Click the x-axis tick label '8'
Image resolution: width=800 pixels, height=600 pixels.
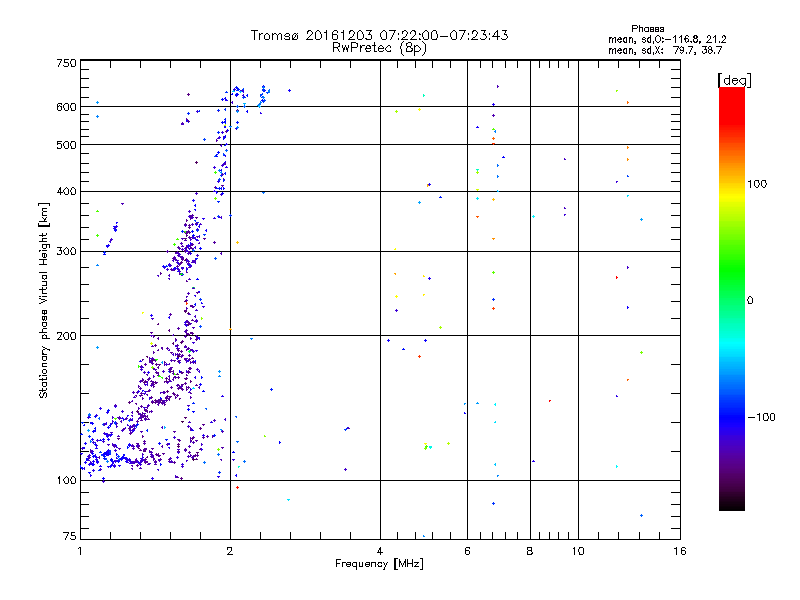pyautogui.click(x=530, y=551)
